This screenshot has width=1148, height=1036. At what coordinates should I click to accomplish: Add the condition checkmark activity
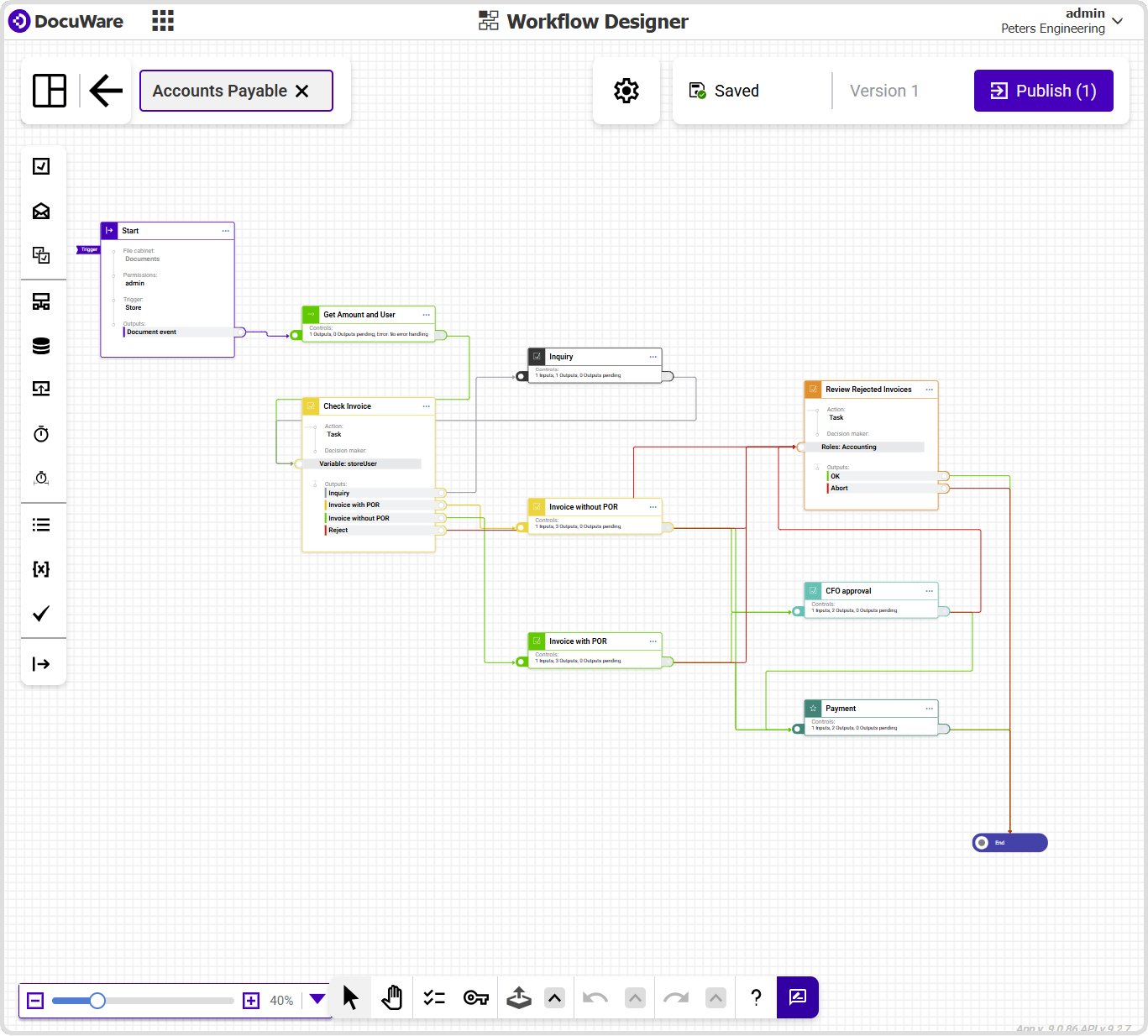tap(41, 614)
